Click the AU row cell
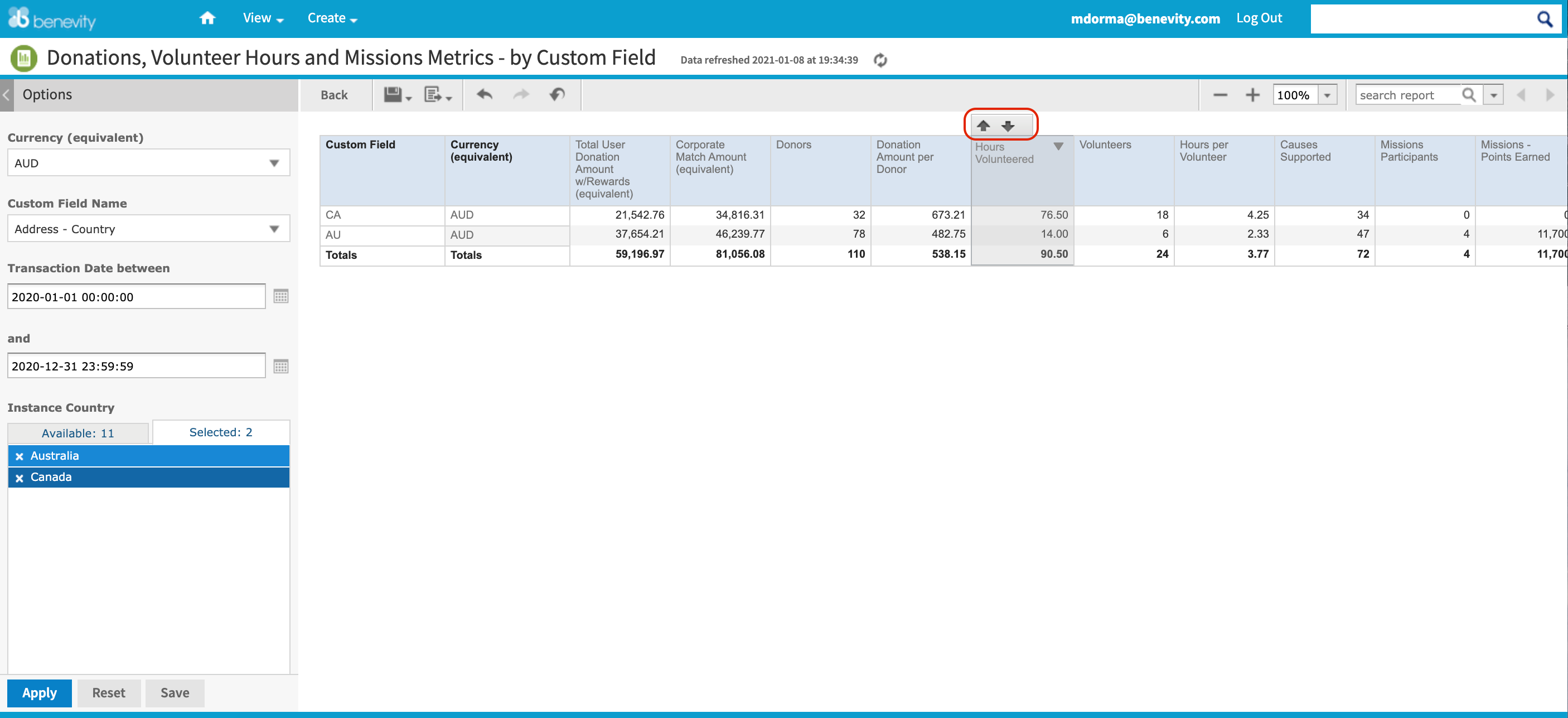Image resolution: width=1568 pixels, height=718 pixels. click(383, 235)
